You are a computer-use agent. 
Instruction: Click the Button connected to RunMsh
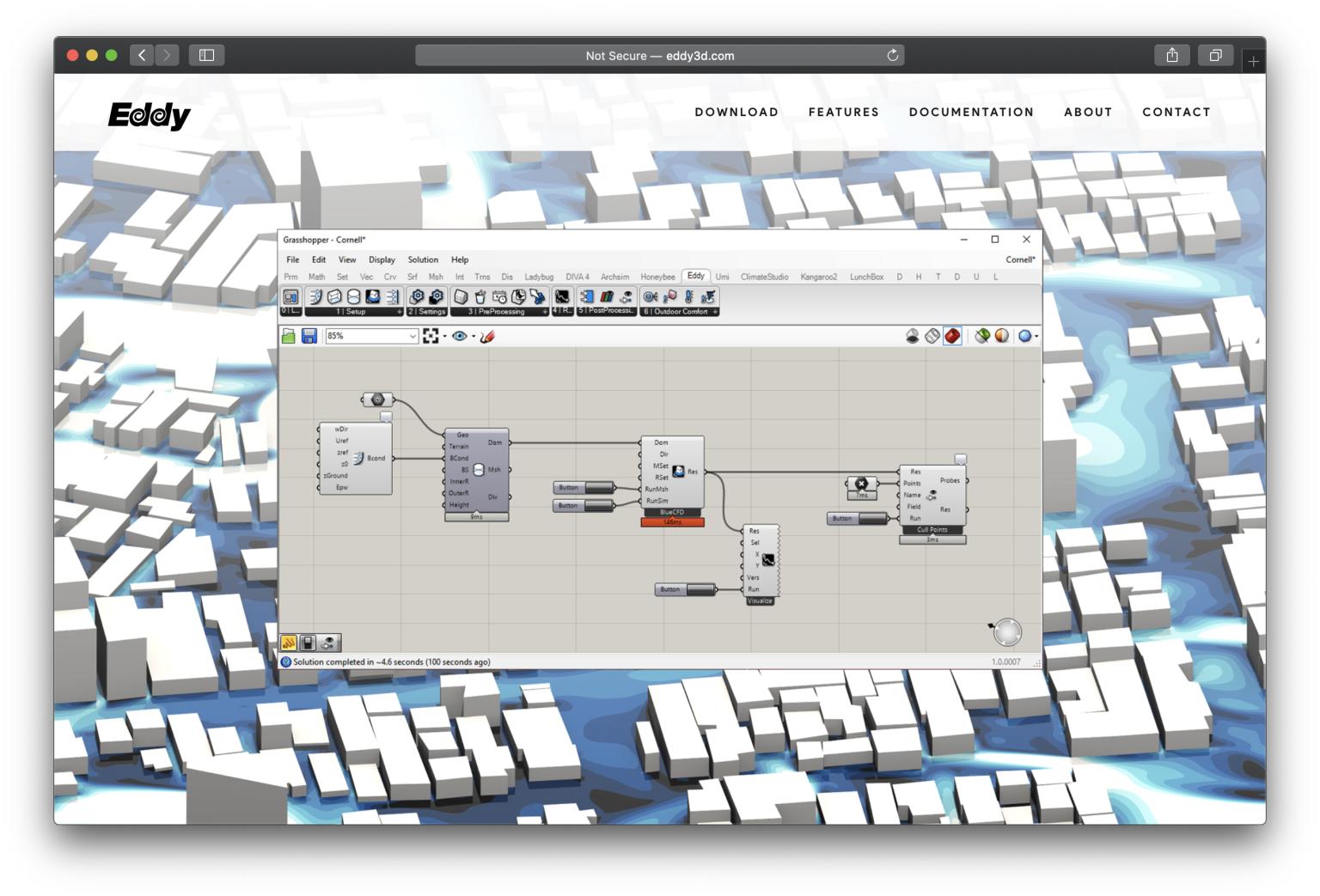coord(584,488)
